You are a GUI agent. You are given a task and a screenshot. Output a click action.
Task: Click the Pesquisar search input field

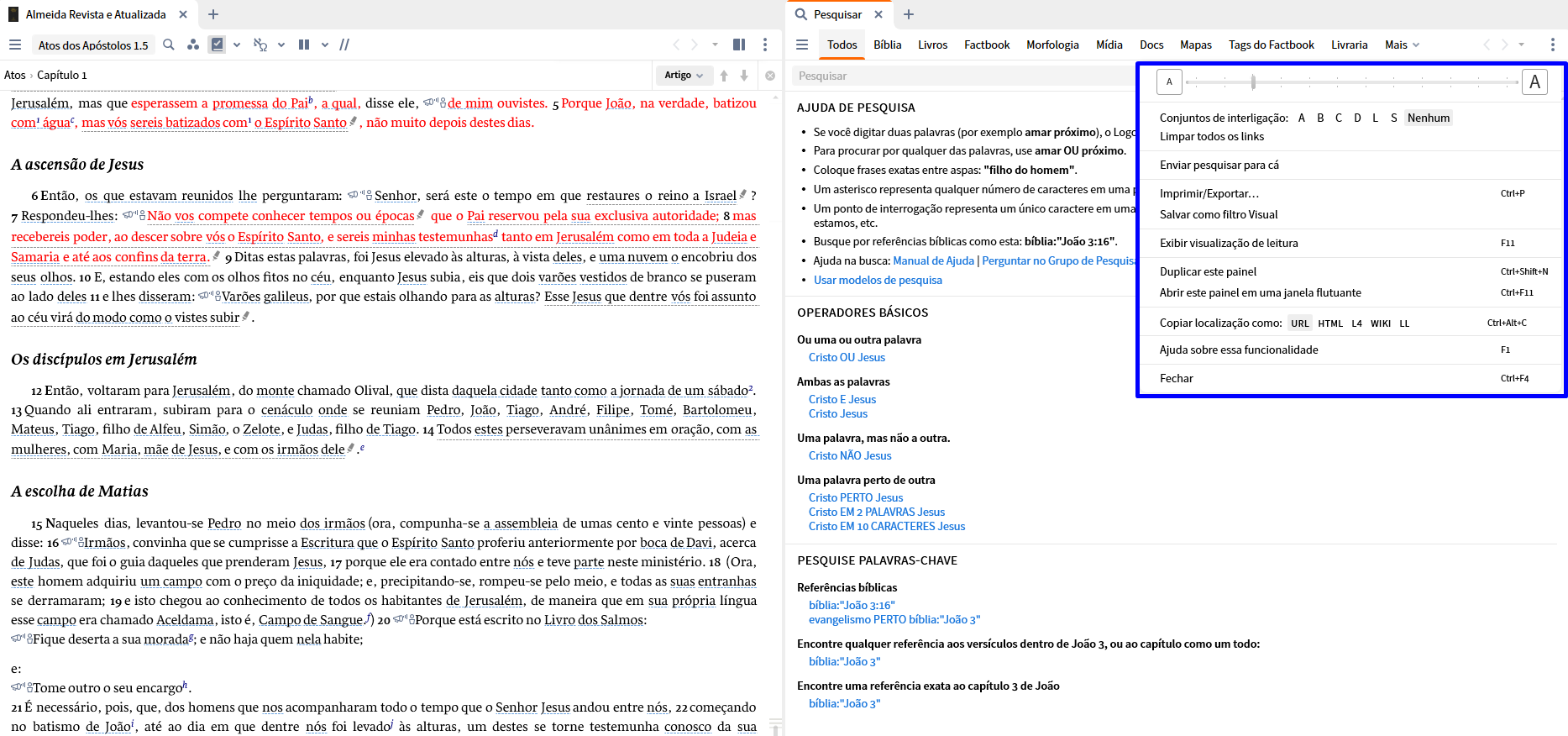coord(962,76)
